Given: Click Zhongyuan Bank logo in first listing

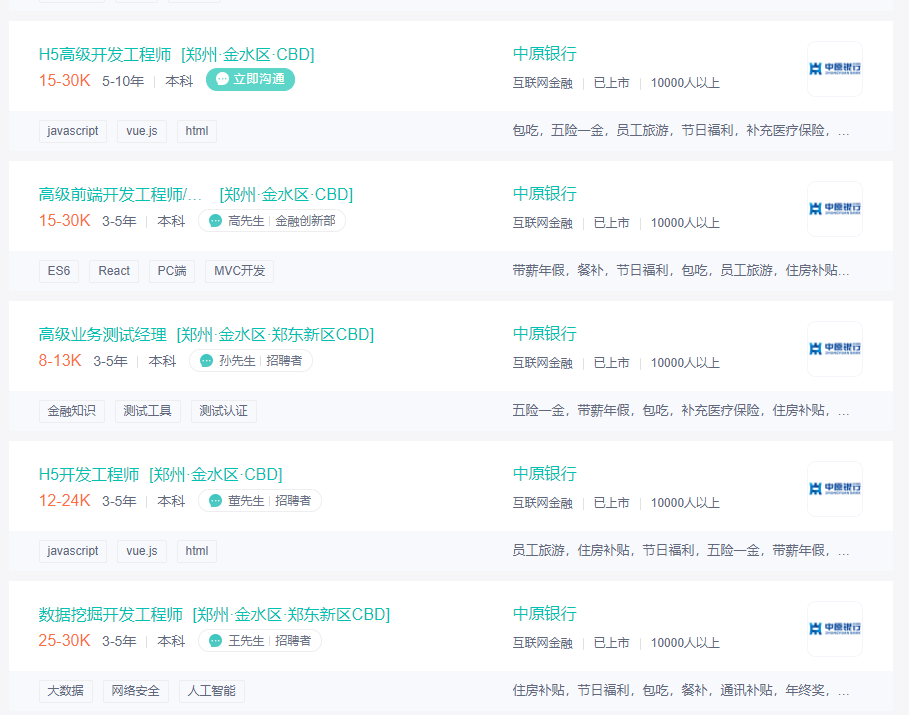Looking at the screenshot, I should (x=834, y=69).
